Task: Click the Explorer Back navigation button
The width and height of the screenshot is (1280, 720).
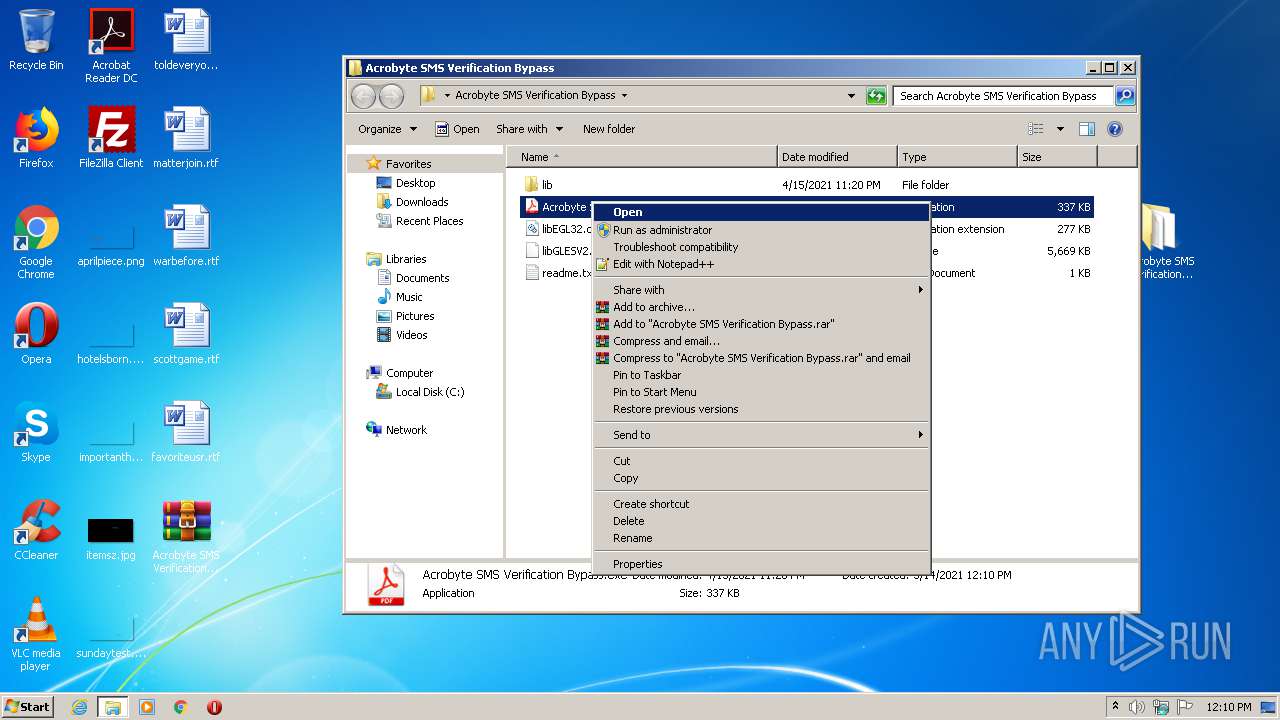Action: coord(363,96)
